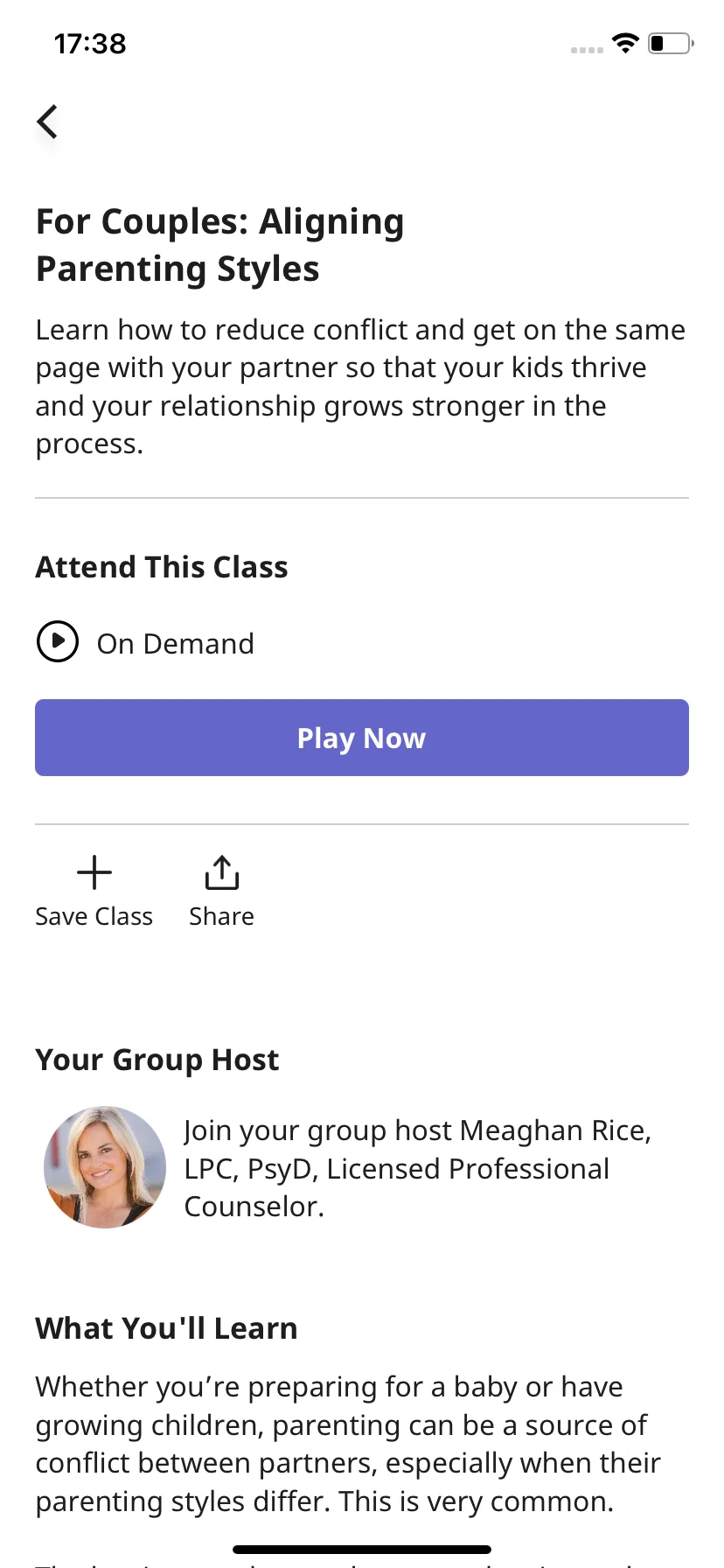Start the class with Play Now
724x1568 pixels.
click(362, 738)
